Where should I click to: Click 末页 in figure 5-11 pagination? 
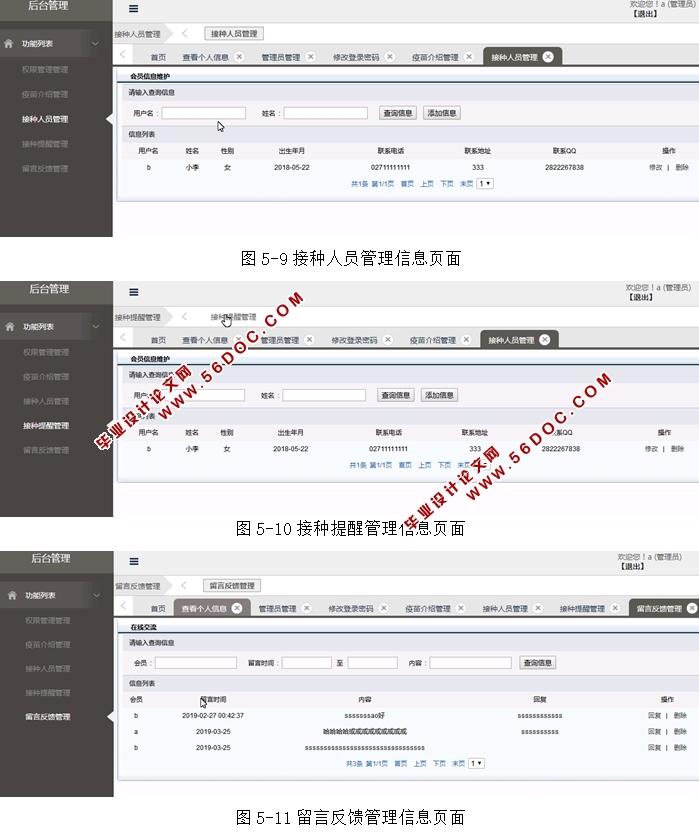[458, 764]
